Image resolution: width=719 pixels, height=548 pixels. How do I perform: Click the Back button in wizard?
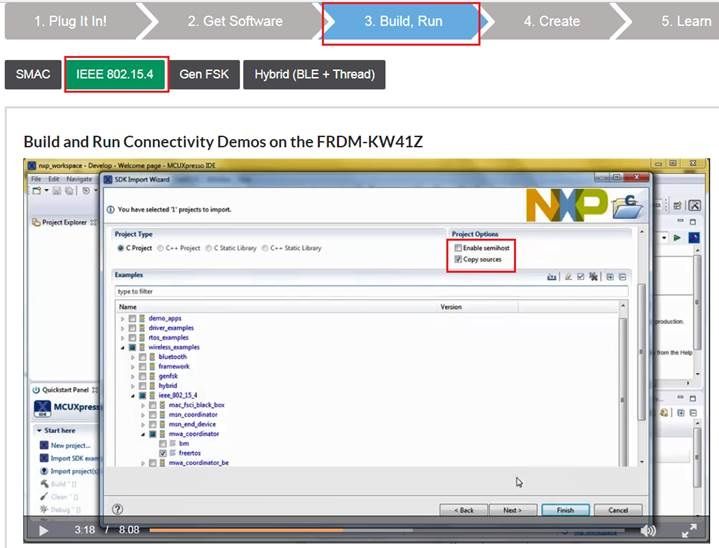[x=464, y=510]
